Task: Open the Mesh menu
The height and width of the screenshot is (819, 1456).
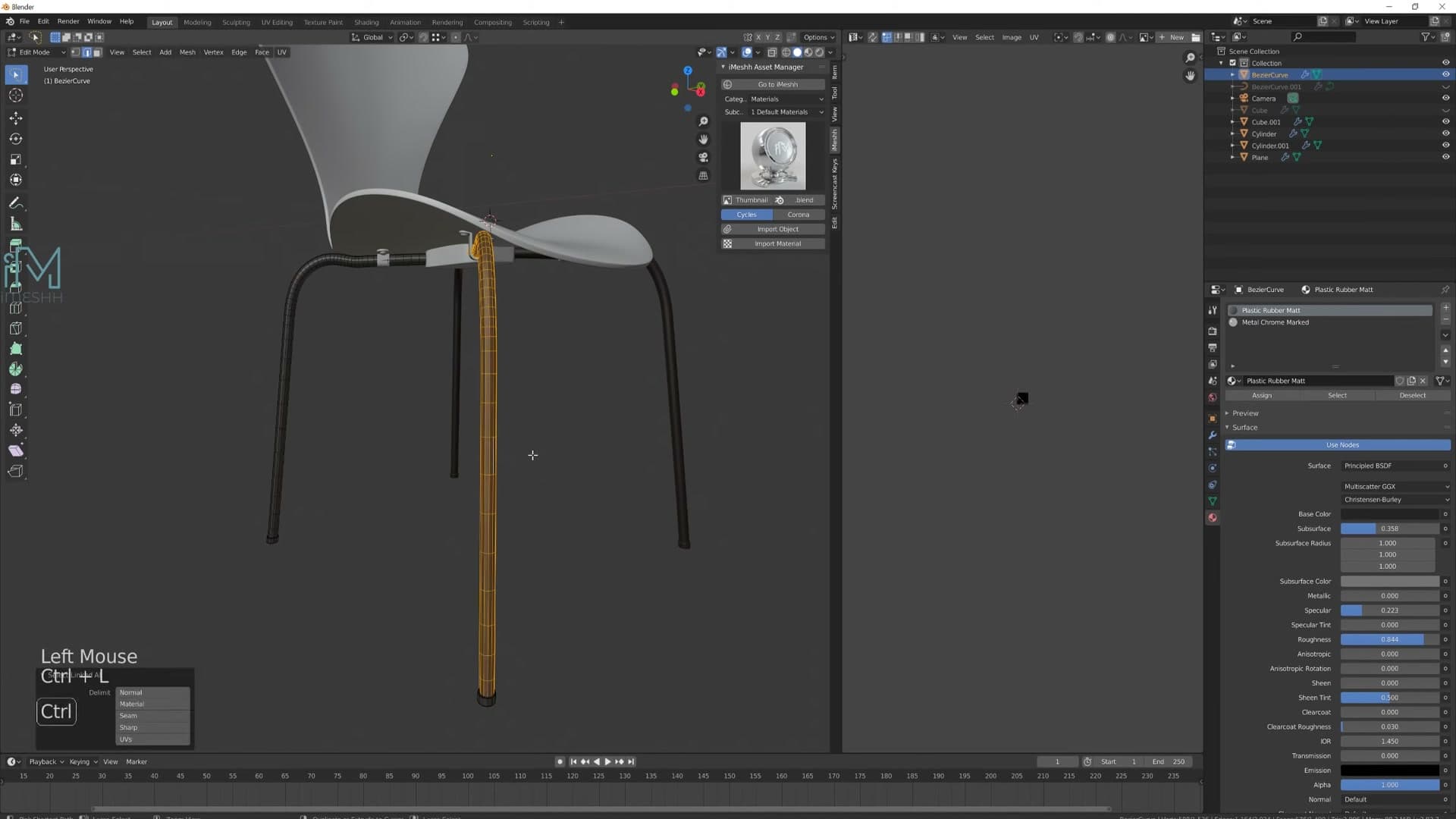Action: (187, 52)
